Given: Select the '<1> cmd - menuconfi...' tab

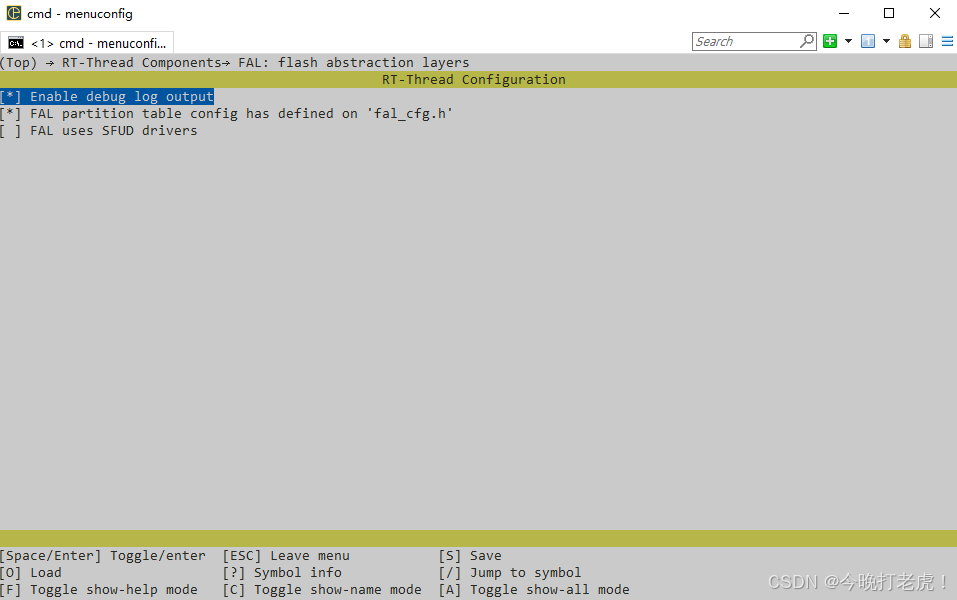Looking at the screenshot, I should point(88,43).
